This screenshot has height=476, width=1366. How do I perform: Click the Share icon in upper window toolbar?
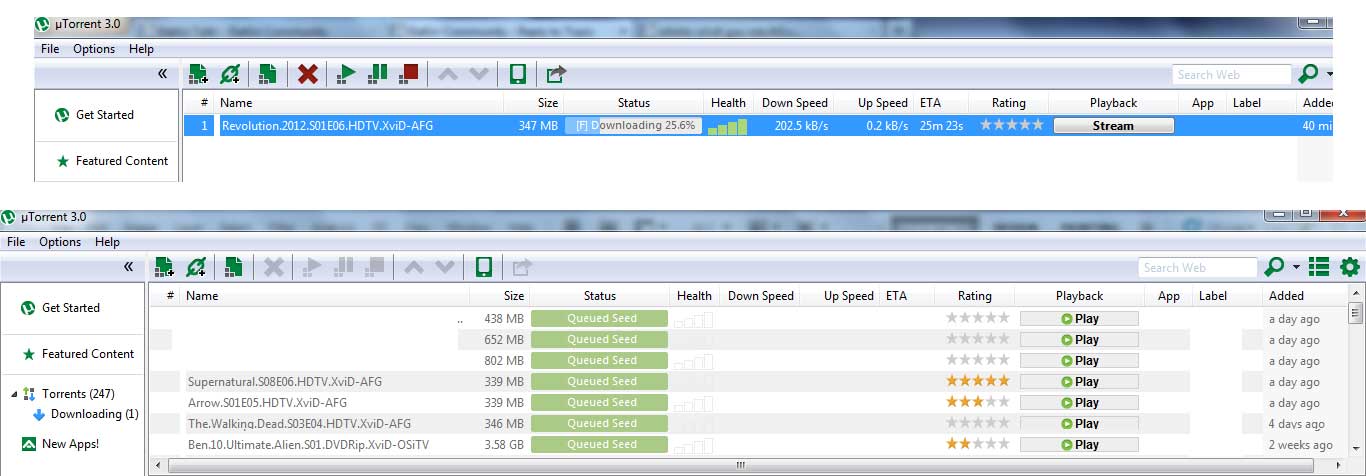[x=556, y=73]
